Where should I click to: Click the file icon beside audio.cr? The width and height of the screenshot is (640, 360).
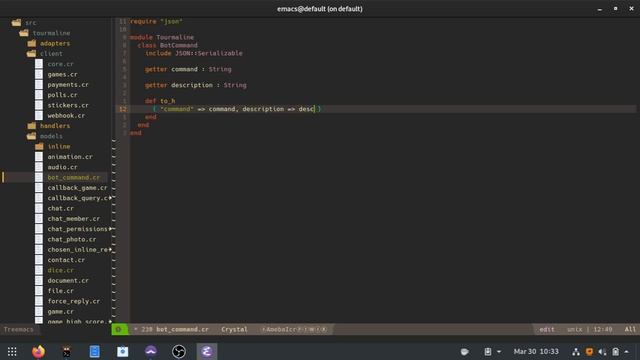[x=39, y=167]
